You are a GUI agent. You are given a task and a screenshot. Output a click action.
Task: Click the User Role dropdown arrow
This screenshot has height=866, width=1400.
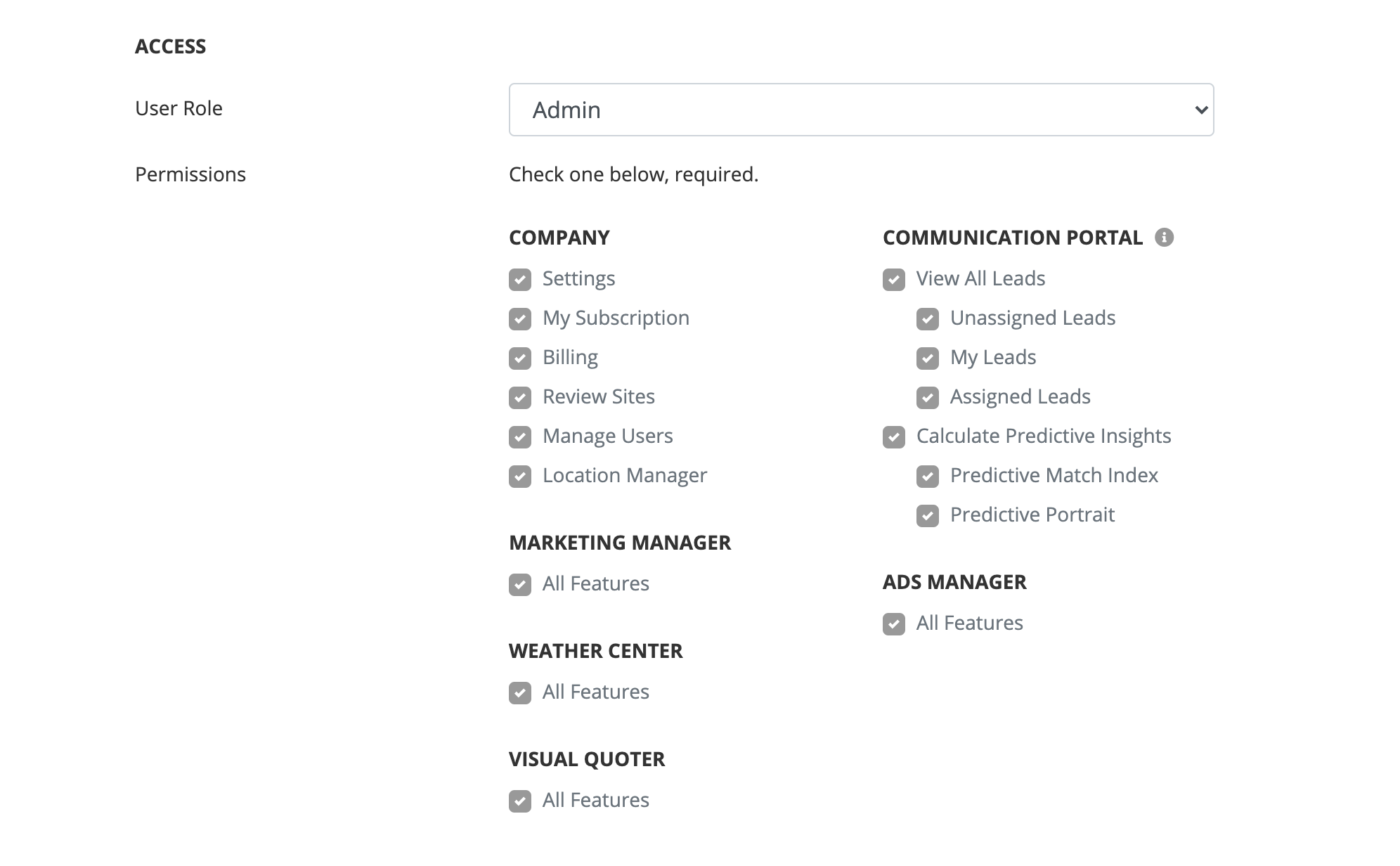1200,110
